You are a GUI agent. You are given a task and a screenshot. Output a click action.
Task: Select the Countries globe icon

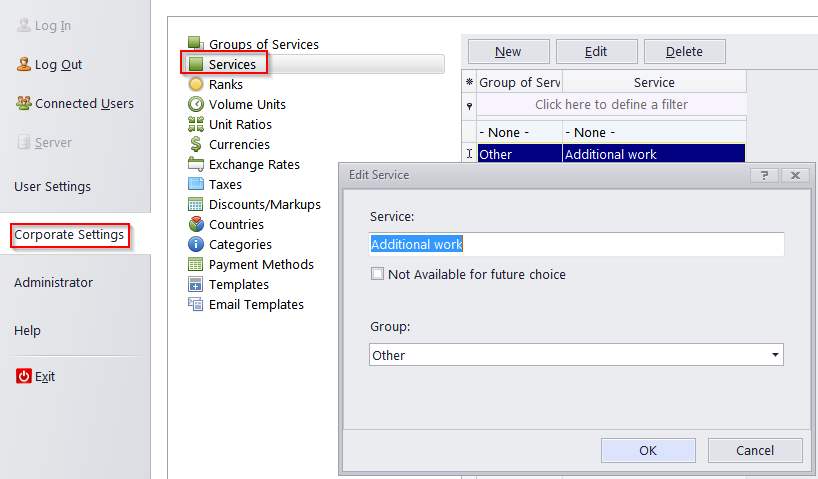point(196,224)
